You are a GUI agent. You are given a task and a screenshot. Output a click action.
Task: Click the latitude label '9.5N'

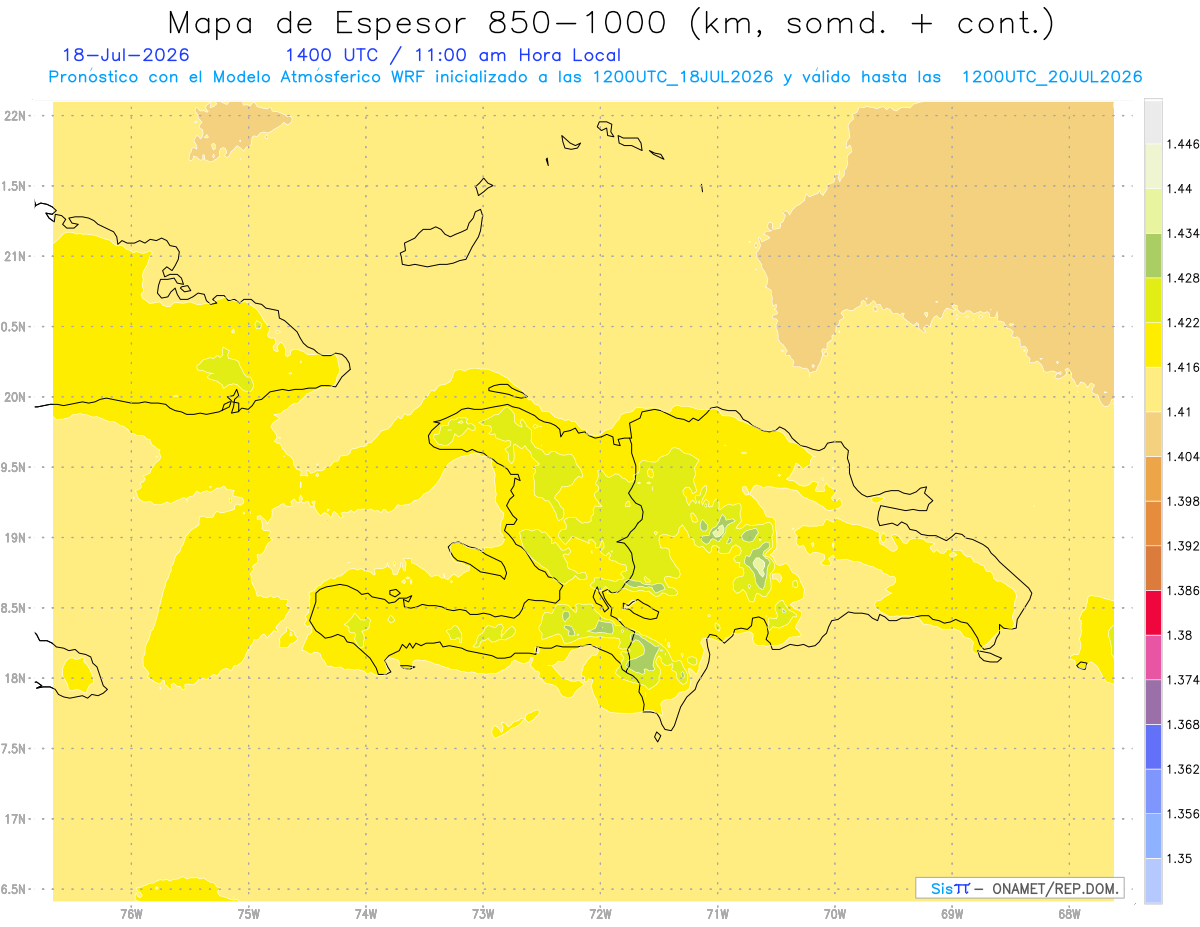pyautogui.click(x=15, y=468)
